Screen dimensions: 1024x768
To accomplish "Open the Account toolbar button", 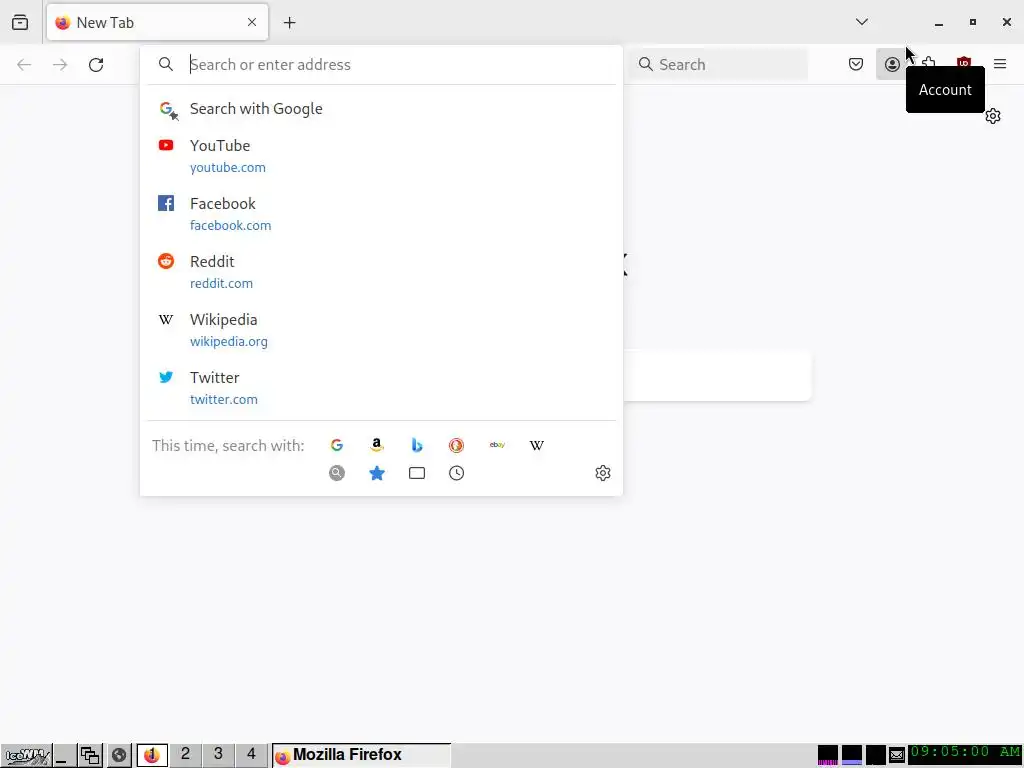I will pos(891,64).
